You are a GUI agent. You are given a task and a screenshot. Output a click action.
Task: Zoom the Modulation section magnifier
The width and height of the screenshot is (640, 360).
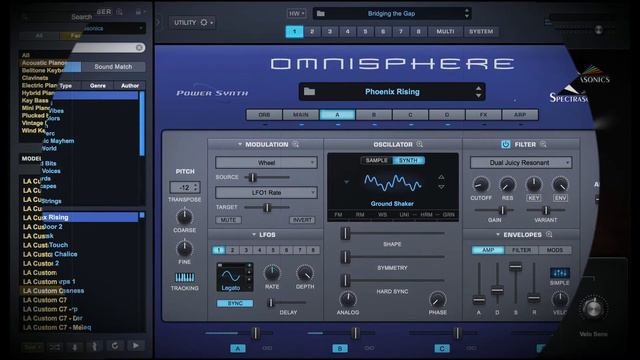tap(296, 144)
